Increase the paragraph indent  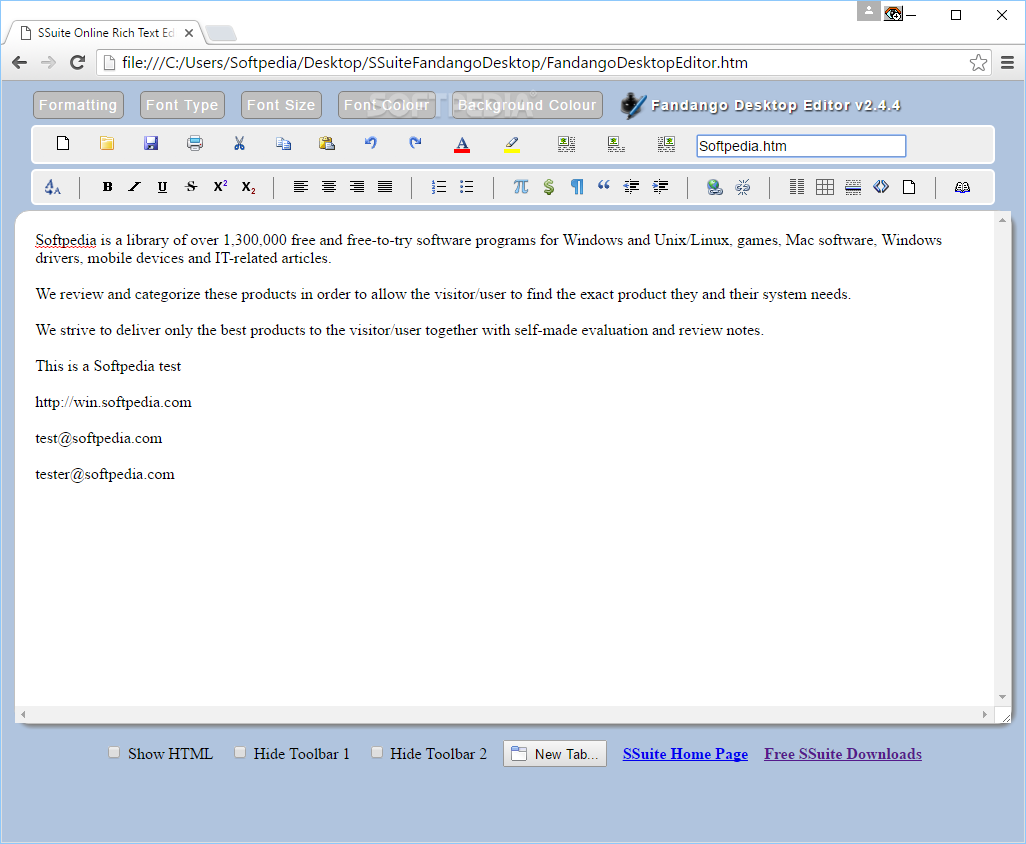[661, 187]
